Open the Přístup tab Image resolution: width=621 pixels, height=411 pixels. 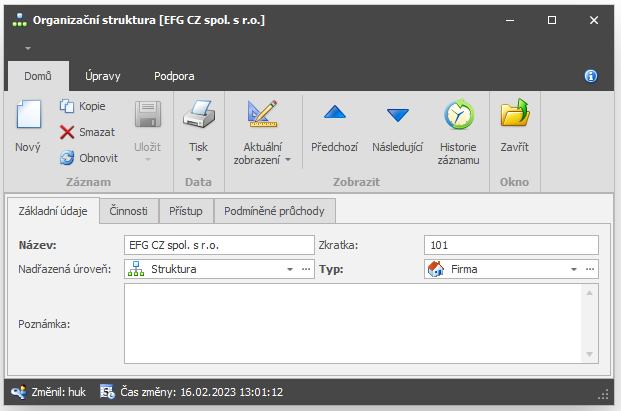[x=186, y=211]
